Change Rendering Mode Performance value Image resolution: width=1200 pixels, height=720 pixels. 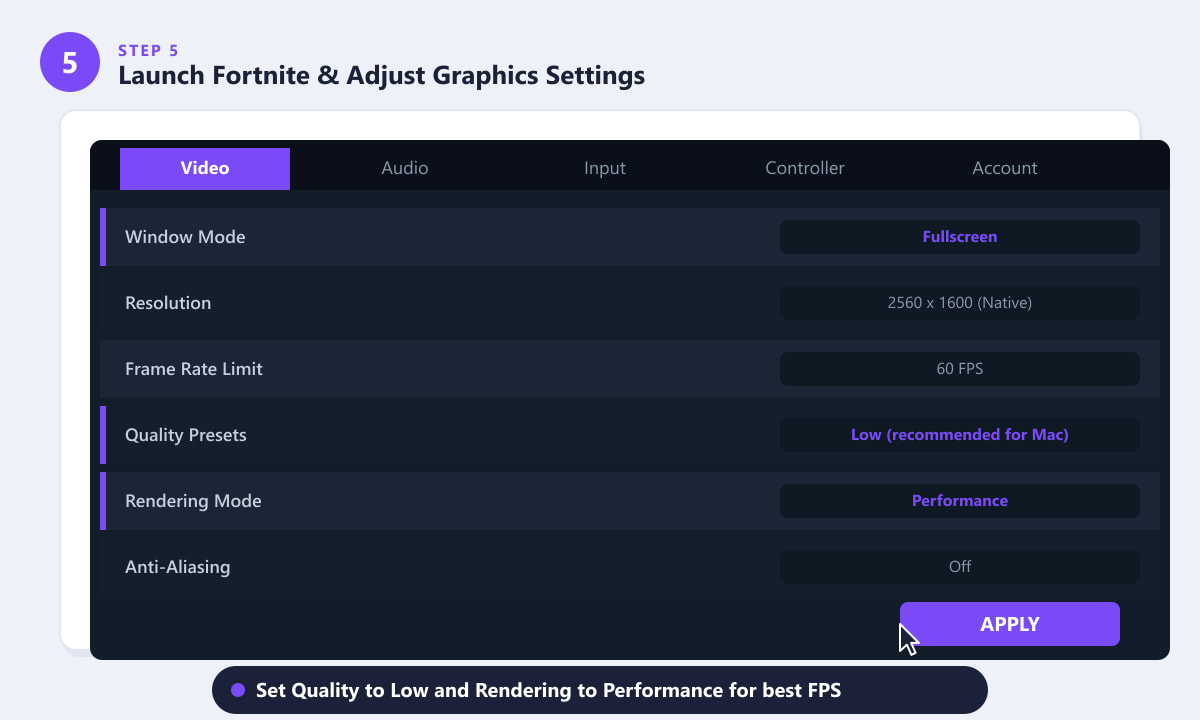(x=960, y=501)
